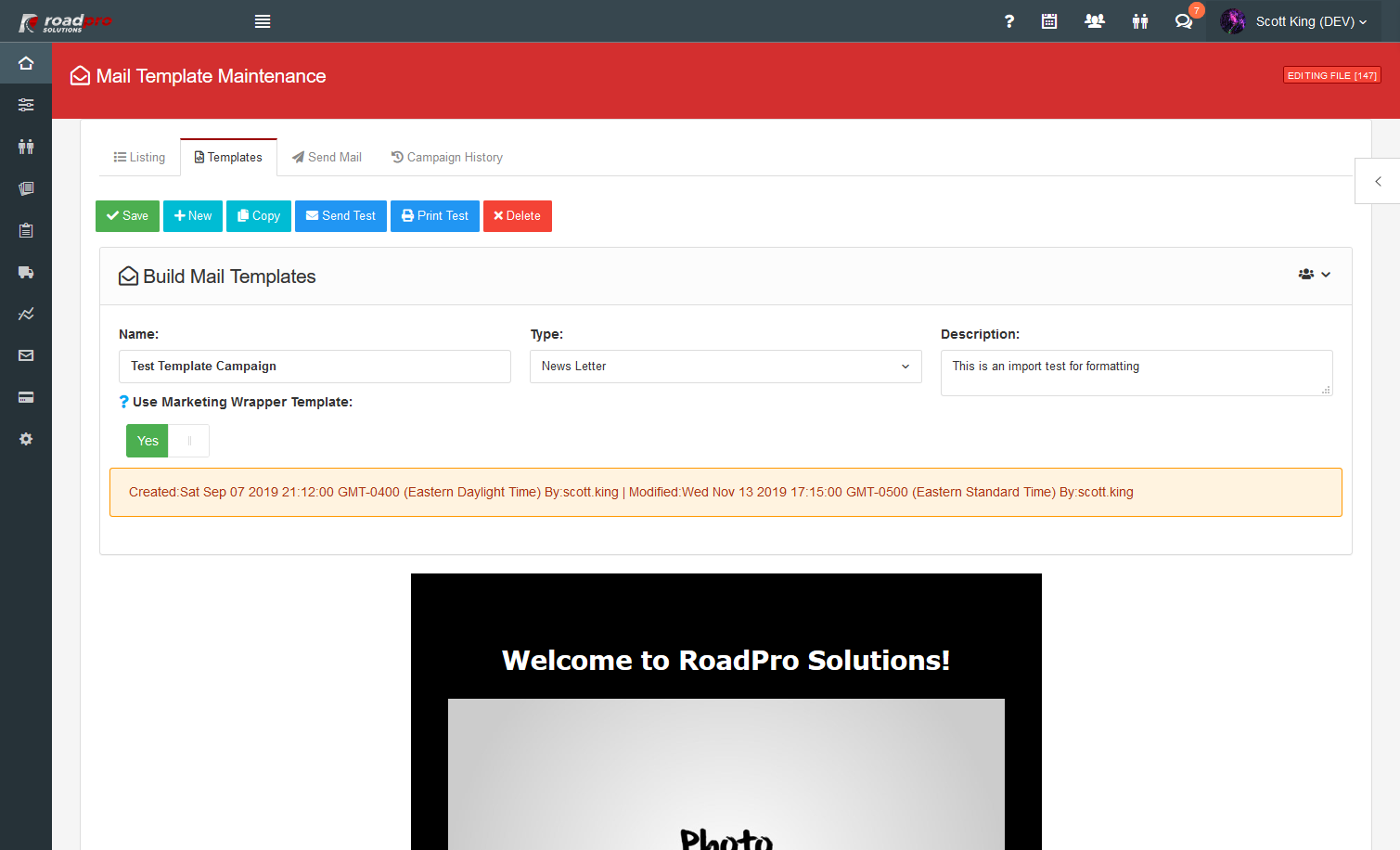The image size is (1400, 850).
Task: Open sidebar clipboard icon
Action: click(x=26, y=230)
